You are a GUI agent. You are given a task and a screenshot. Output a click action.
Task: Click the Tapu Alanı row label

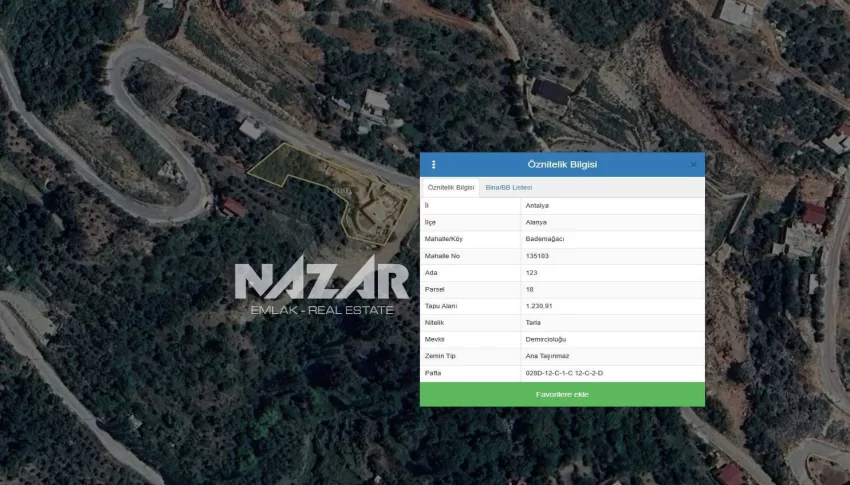click(x=441, y=306)
